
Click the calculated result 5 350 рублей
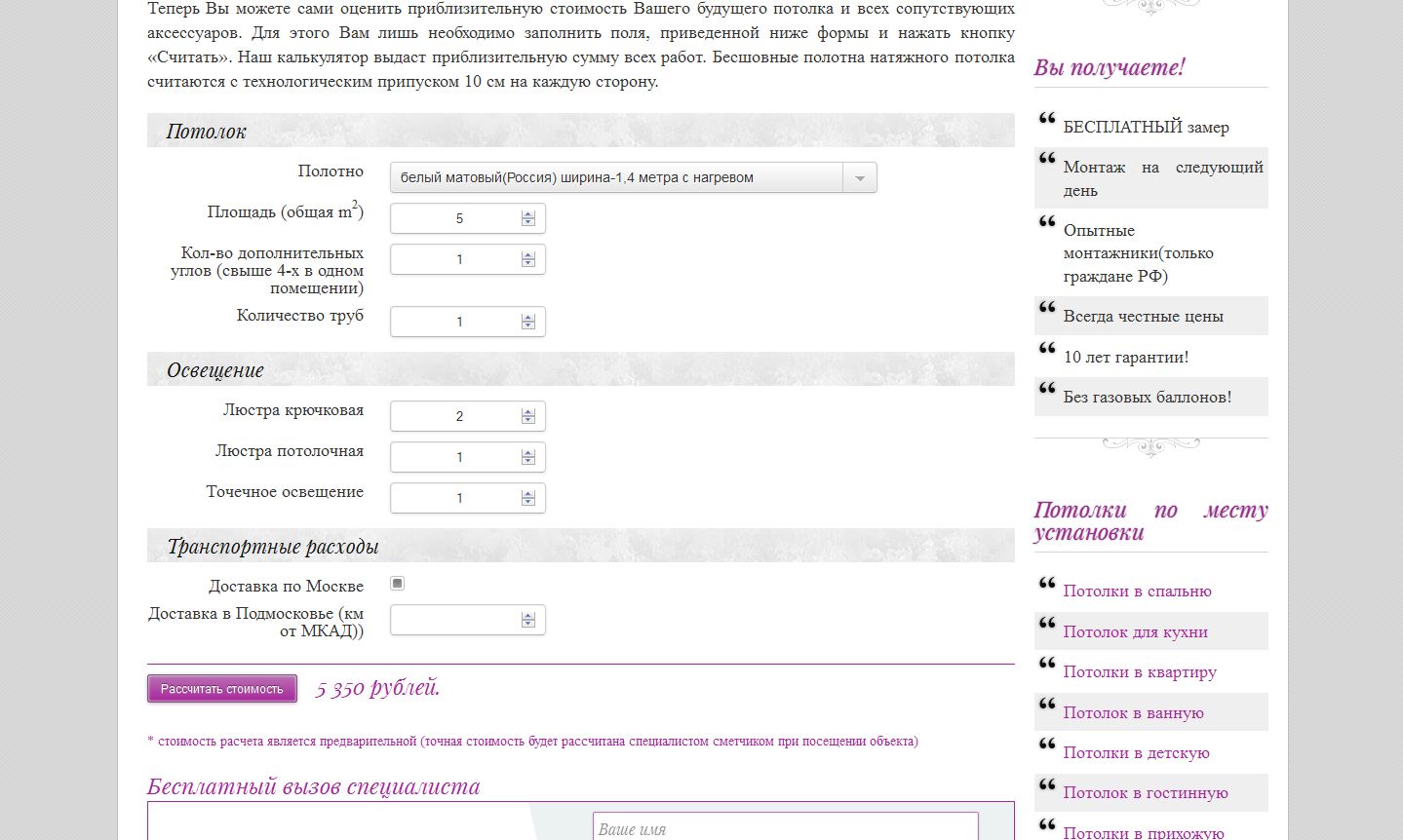[377, 688]
